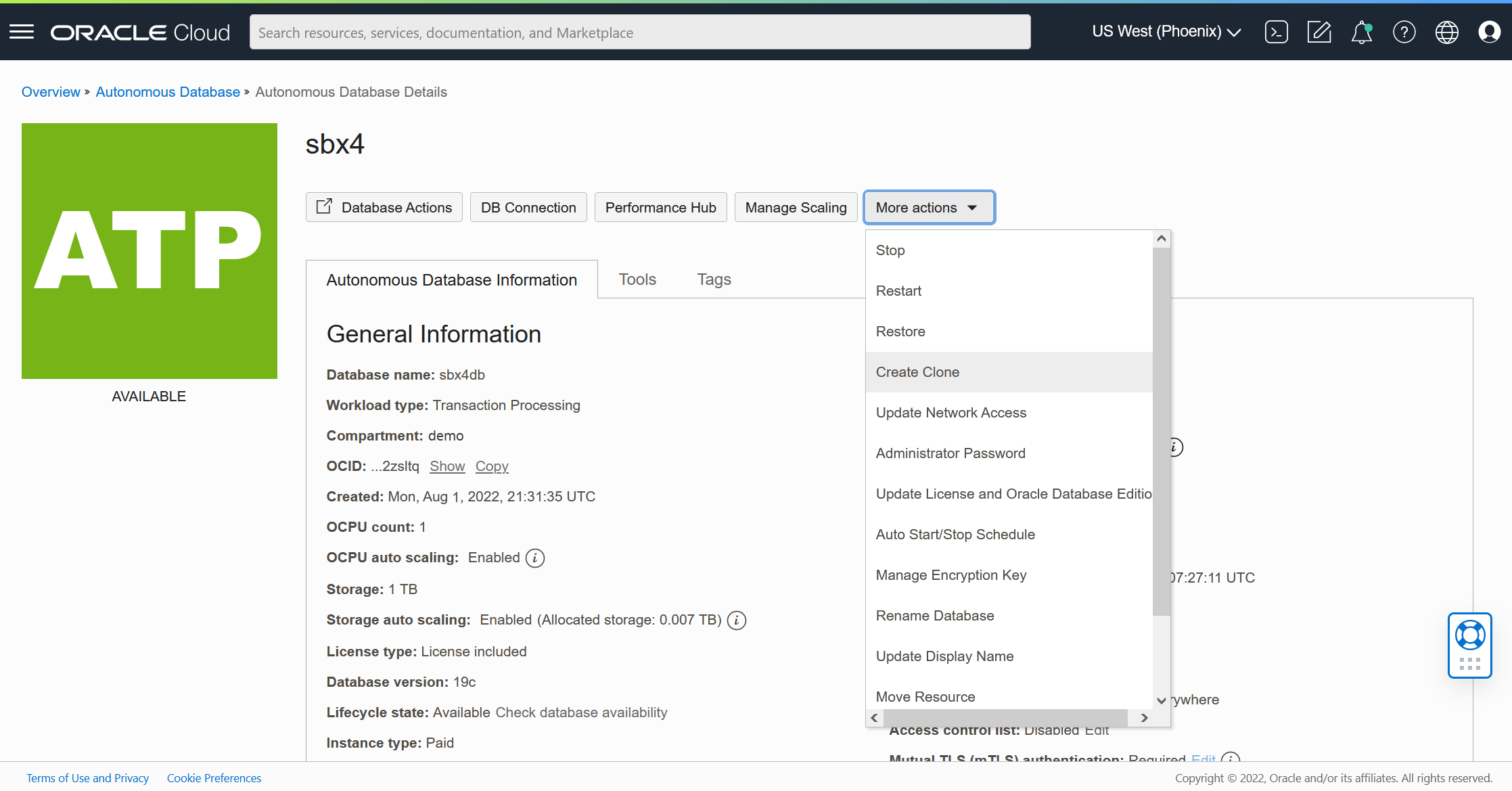
Task: Select Create Clone from the menu
Action: 917,372
